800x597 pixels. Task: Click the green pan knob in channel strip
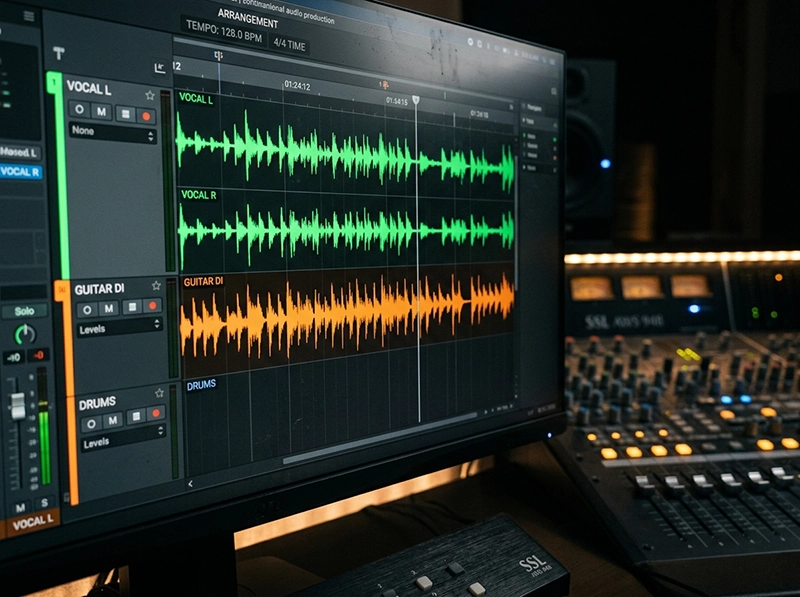coord(24,335)
